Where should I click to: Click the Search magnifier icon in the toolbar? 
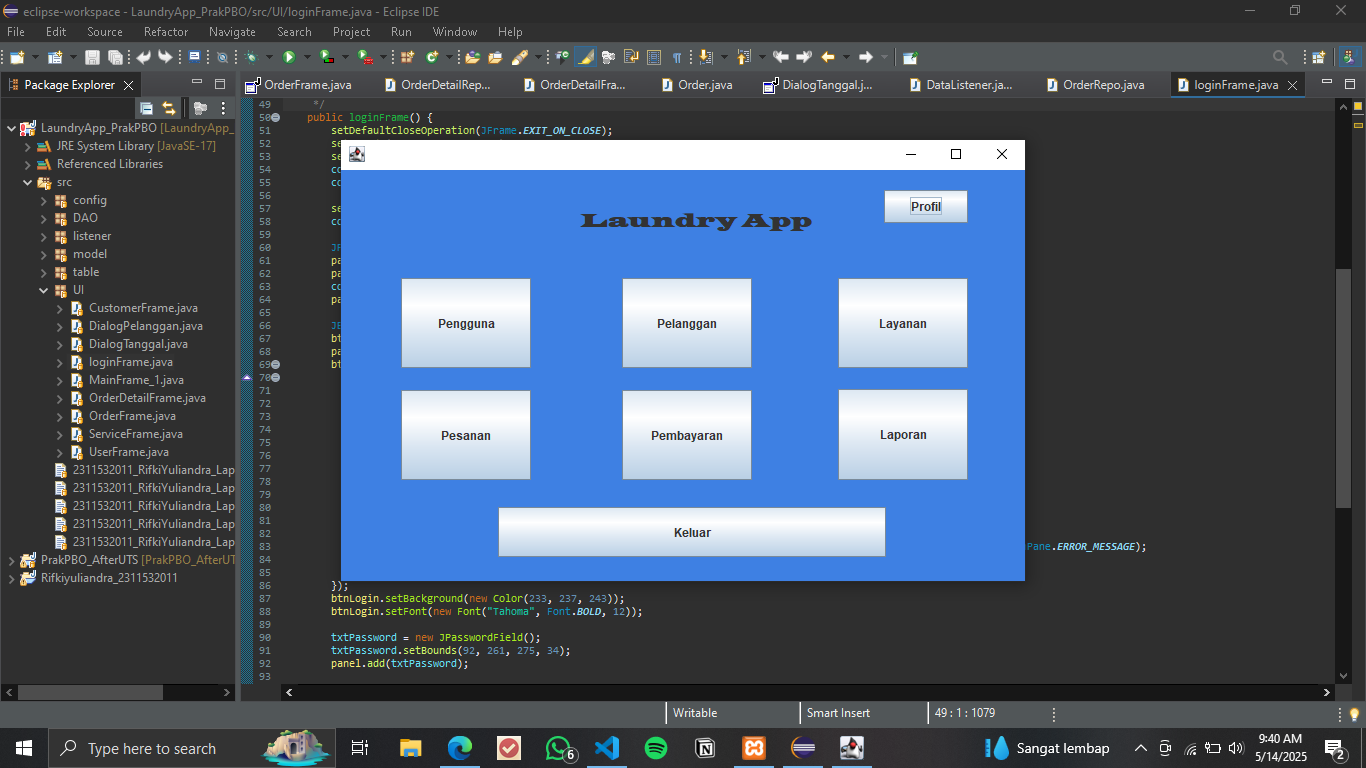[x=1280, y=58]
